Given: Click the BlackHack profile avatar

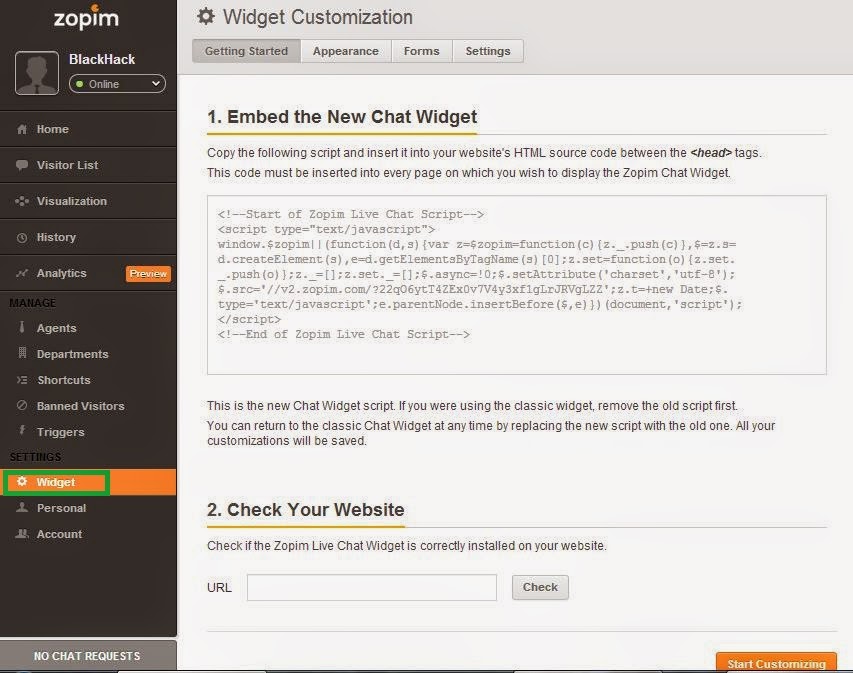Looking at the screenshot, I should 37,73.
